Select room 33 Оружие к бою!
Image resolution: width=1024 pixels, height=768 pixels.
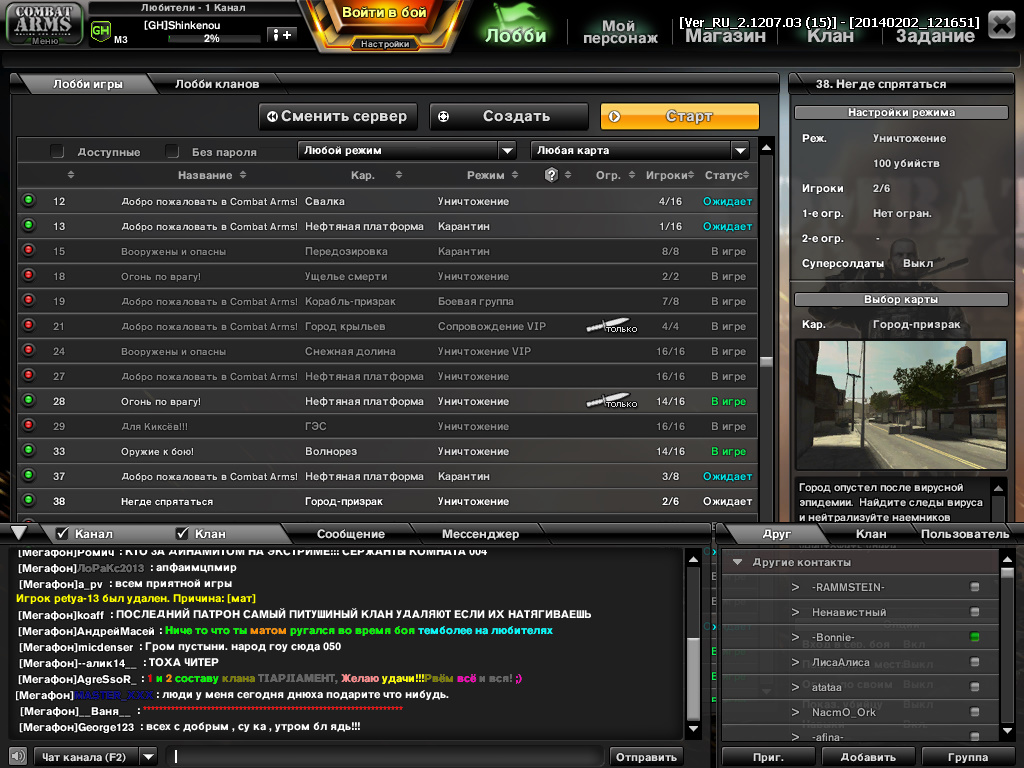[x=388, y=451]
